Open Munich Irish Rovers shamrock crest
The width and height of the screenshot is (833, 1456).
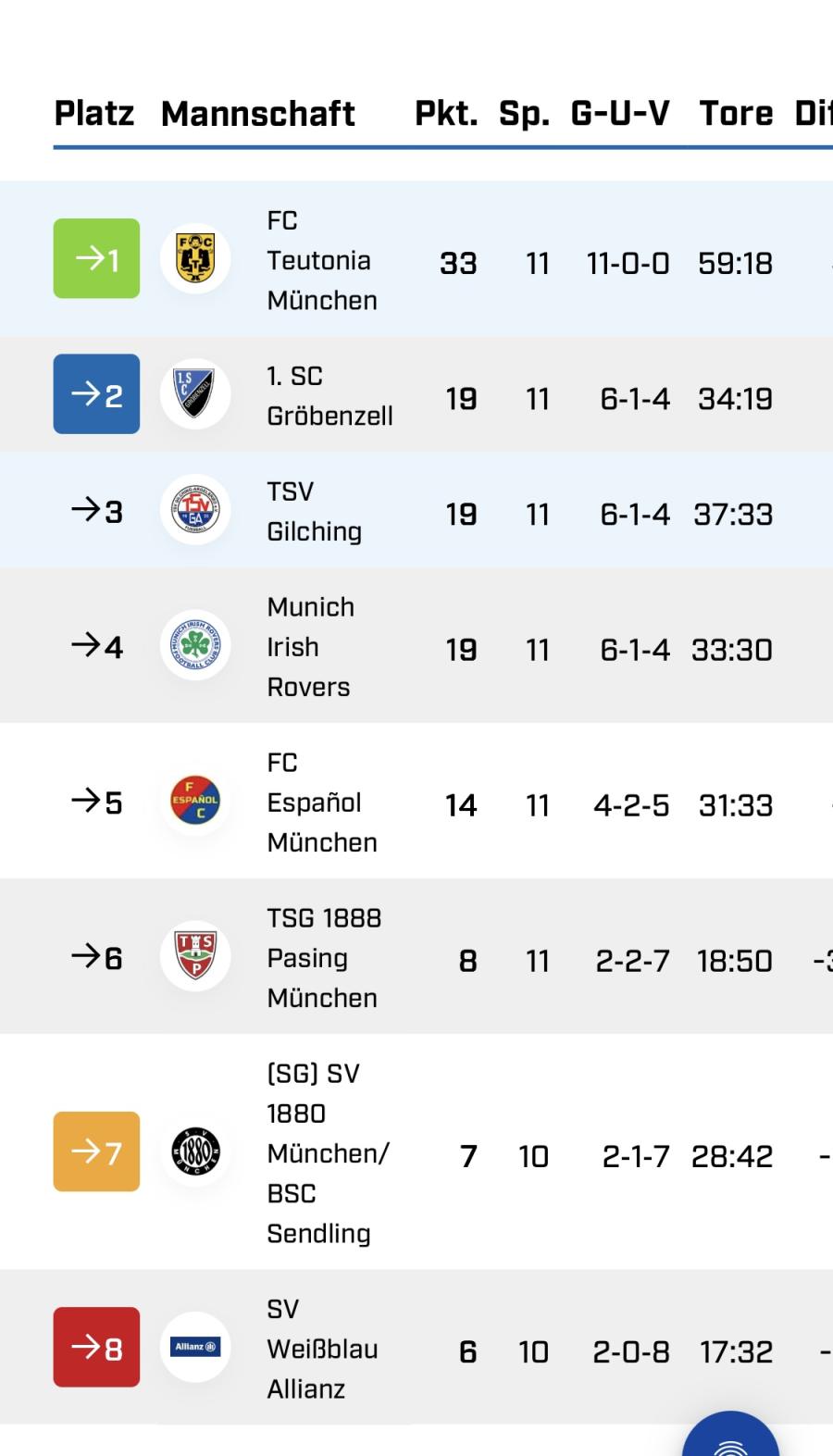click(x=195, y=645)
